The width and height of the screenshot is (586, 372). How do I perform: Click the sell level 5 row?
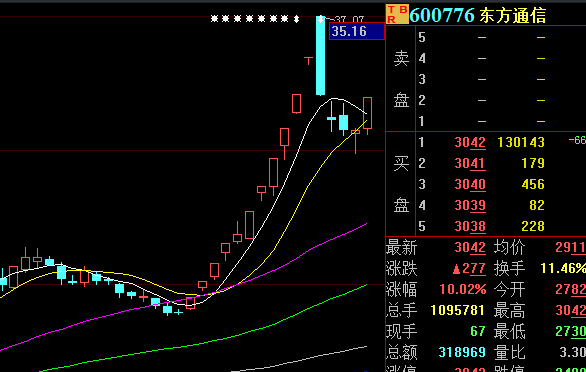(x=501, y=37)
